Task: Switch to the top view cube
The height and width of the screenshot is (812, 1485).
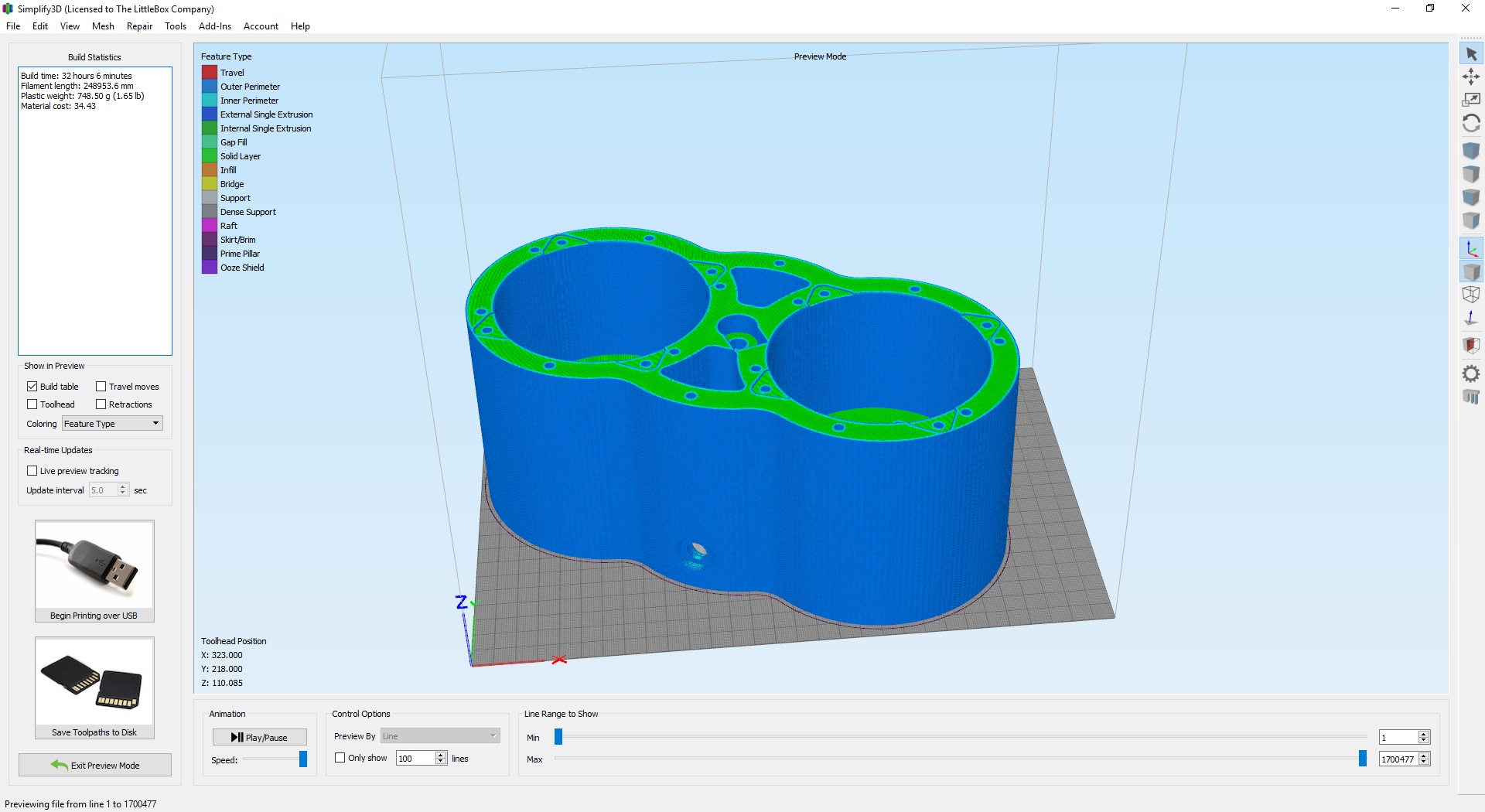Action: [x=1471, y=174]
